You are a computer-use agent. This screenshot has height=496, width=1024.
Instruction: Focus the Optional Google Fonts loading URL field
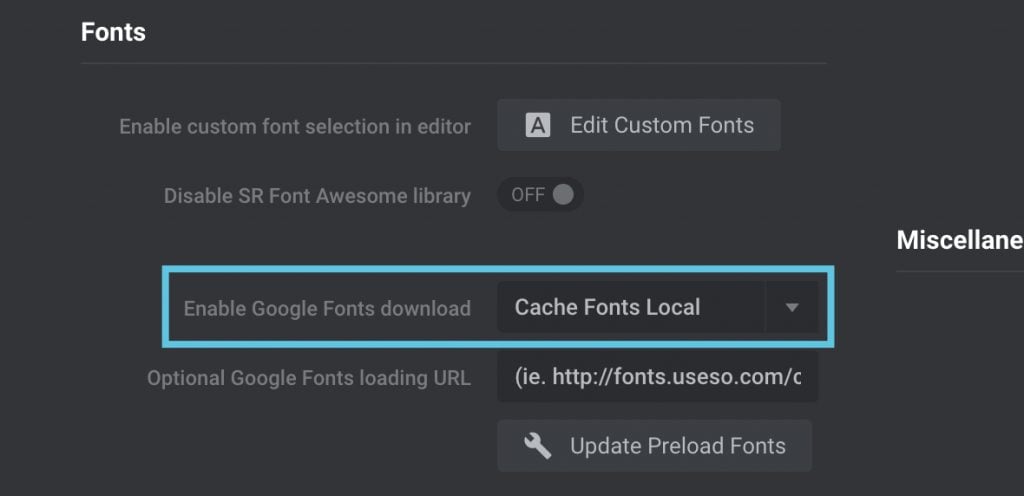[658, 377]
